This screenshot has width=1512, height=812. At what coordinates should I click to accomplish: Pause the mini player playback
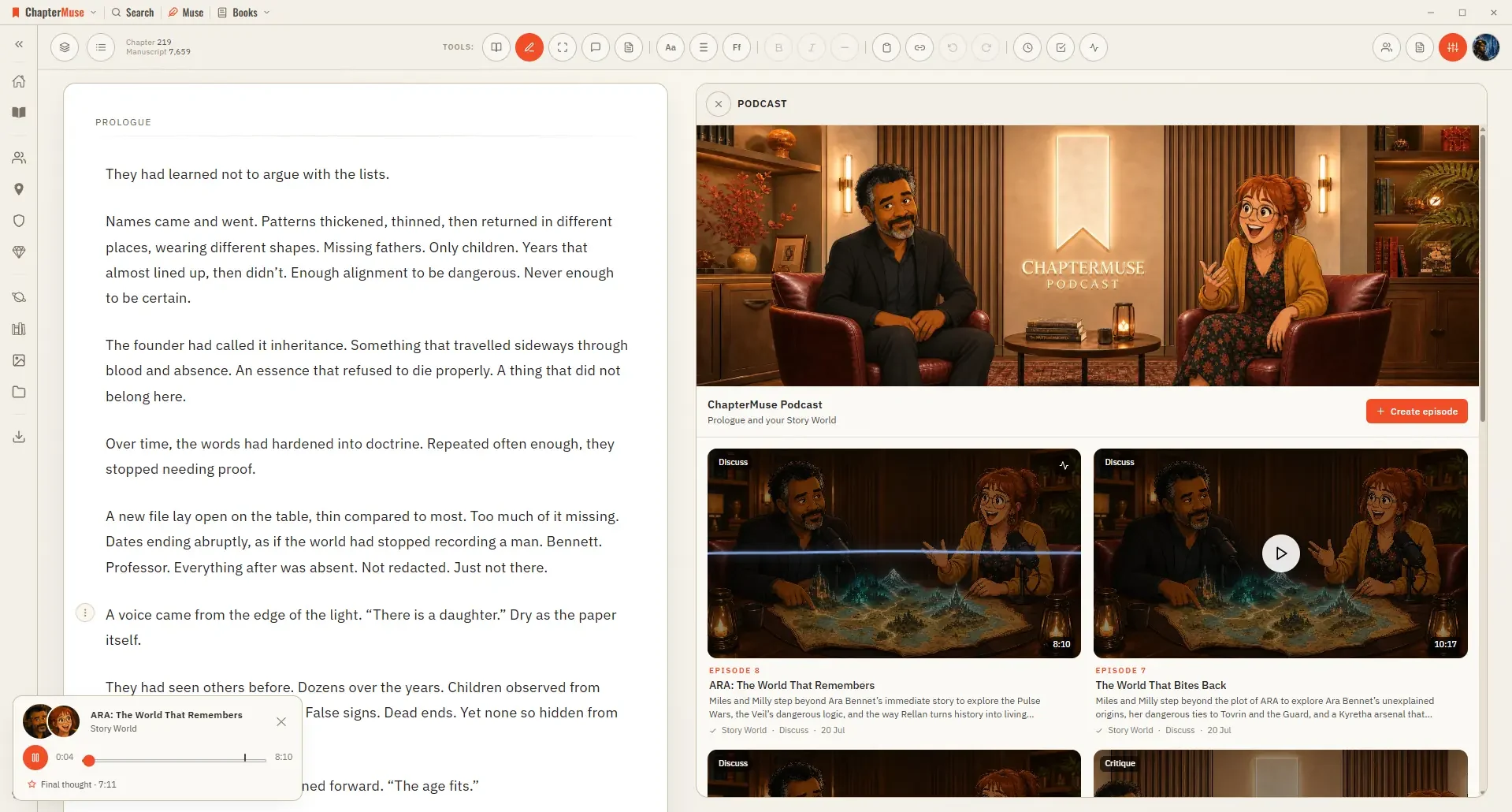click(35, 758)
